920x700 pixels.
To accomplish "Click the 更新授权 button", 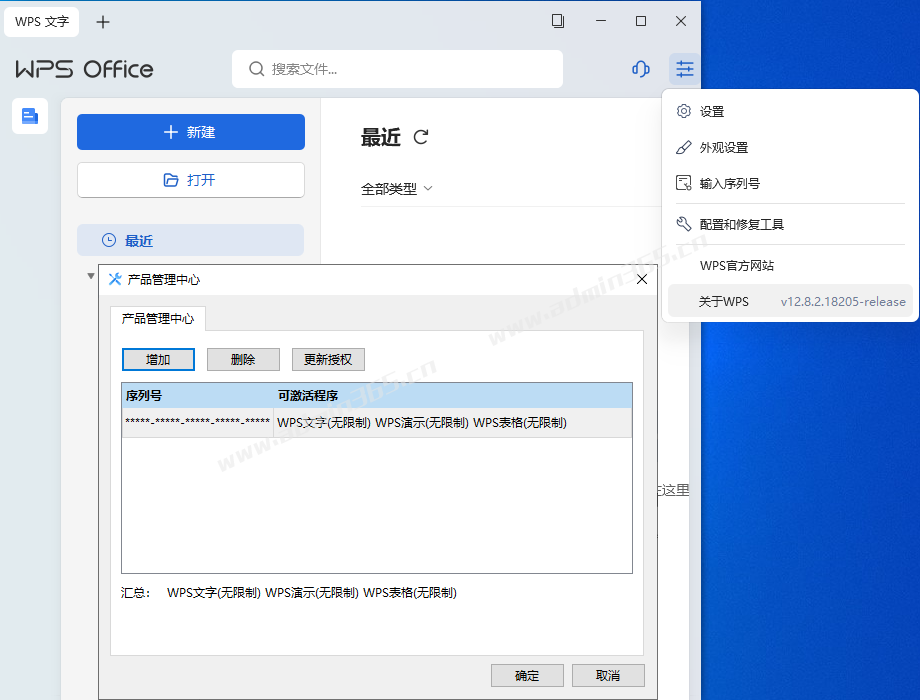I will click(328, 360).
